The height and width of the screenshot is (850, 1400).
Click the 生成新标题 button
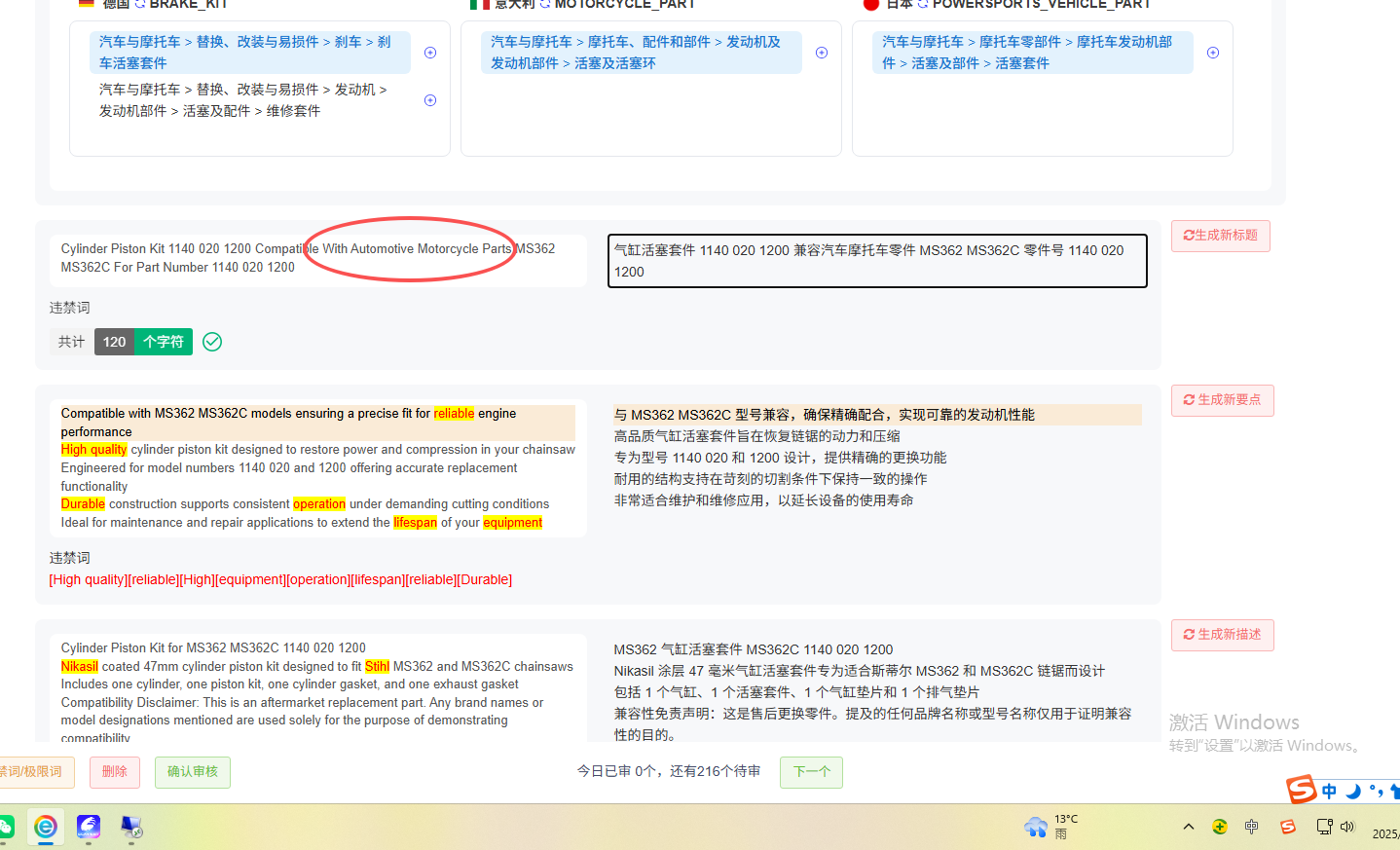[1220, 236]
